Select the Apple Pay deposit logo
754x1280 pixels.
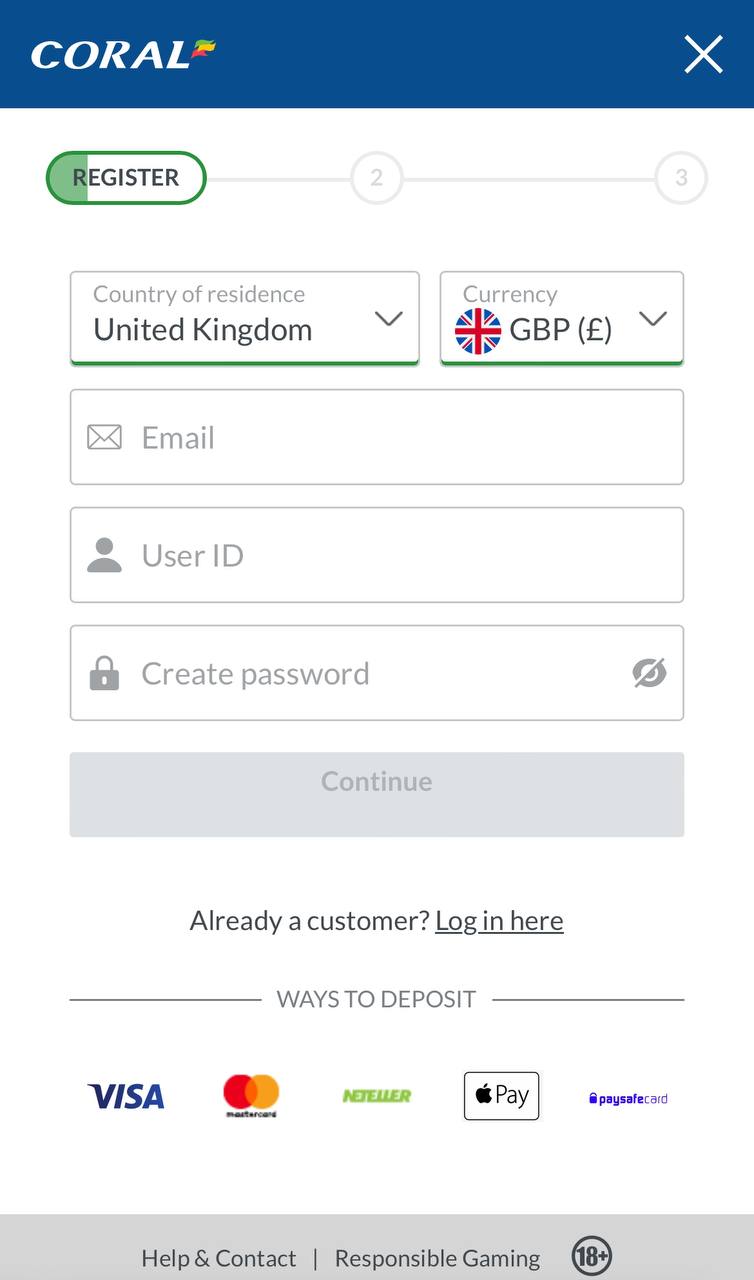tap(502, 1096)
